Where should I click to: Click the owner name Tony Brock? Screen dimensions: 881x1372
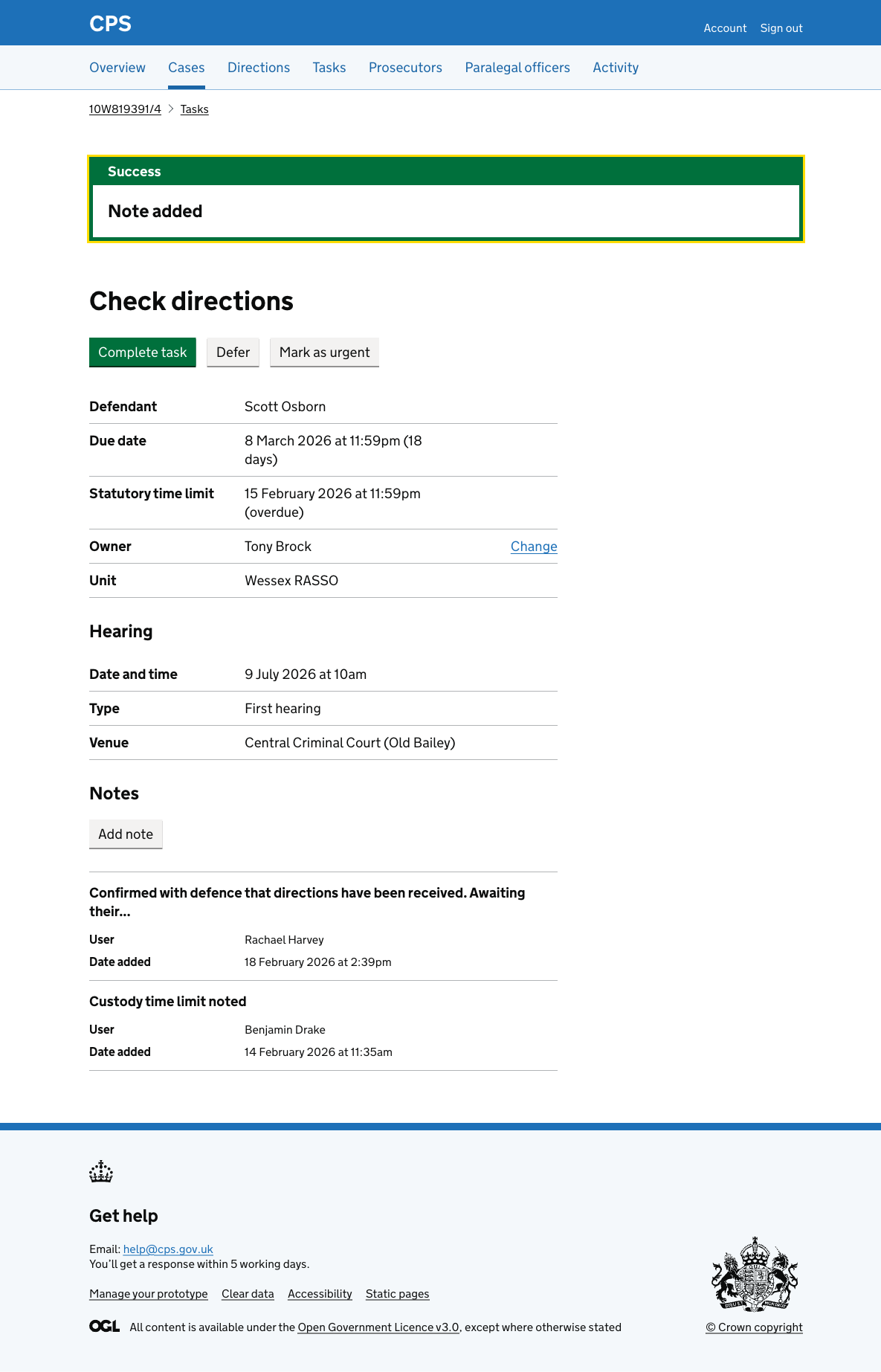(278, 547)
